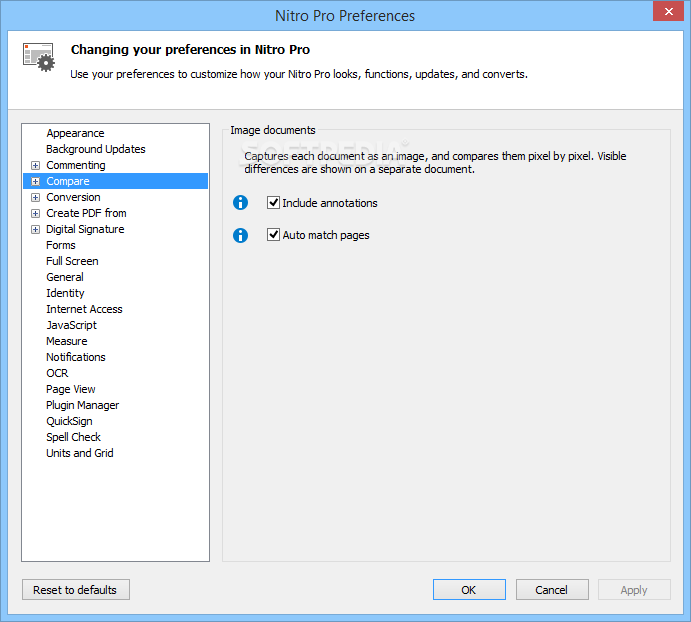
Task: Expand the Create PDF from node
Action: pyautogui.click(x=35, y=213)
